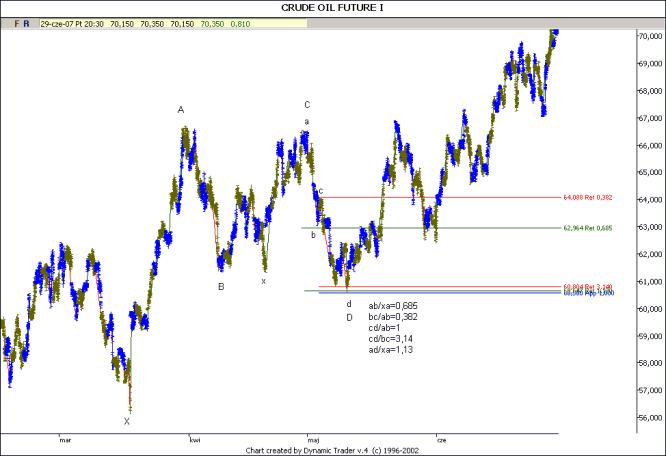The image size is (666, 456).
Task: Click the CRUDE OIL FUTURE I chart title
Action: coord(333,6)
